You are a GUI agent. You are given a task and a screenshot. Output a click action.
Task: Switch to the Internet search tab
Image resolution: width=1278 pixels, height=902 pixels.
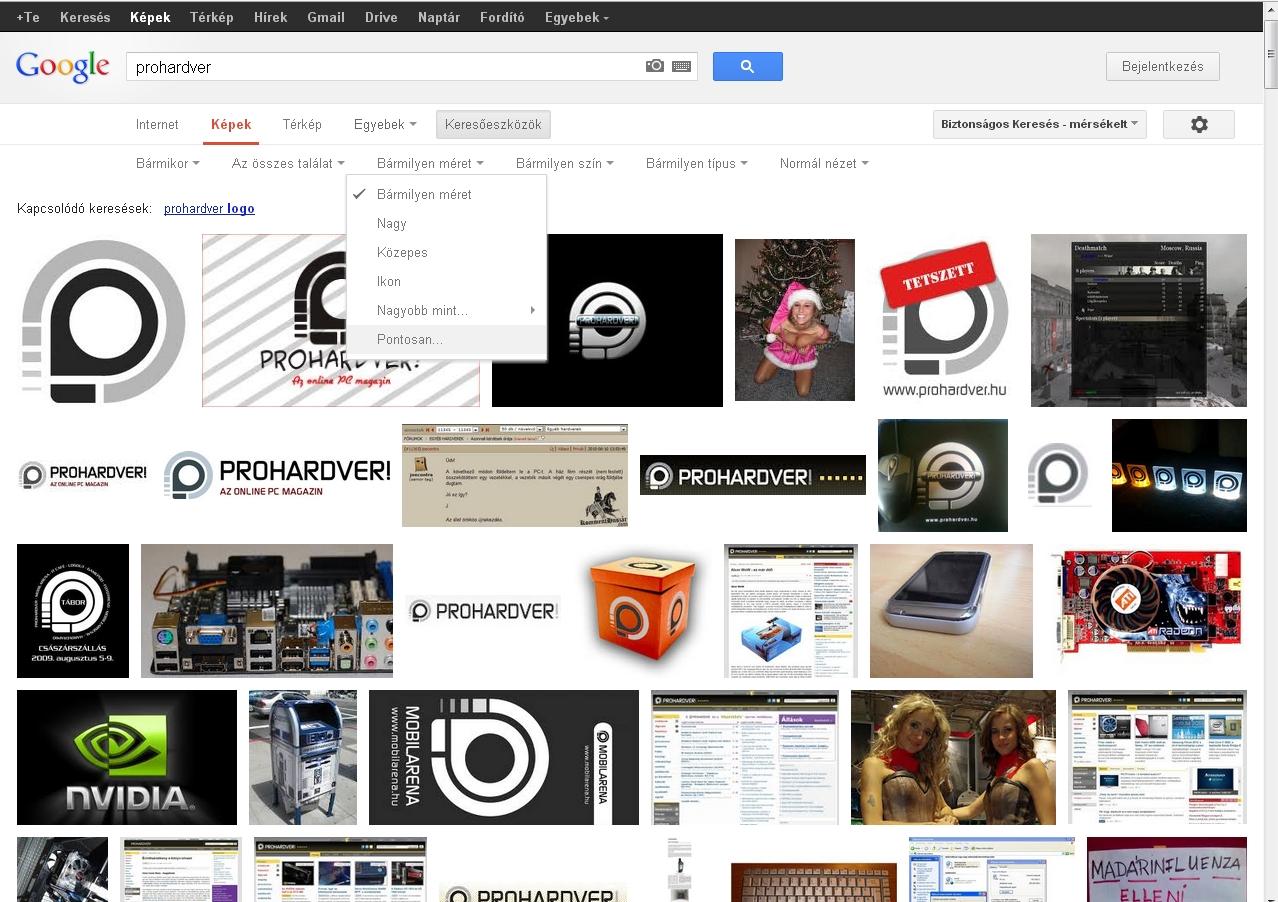[x=157, y=124]
